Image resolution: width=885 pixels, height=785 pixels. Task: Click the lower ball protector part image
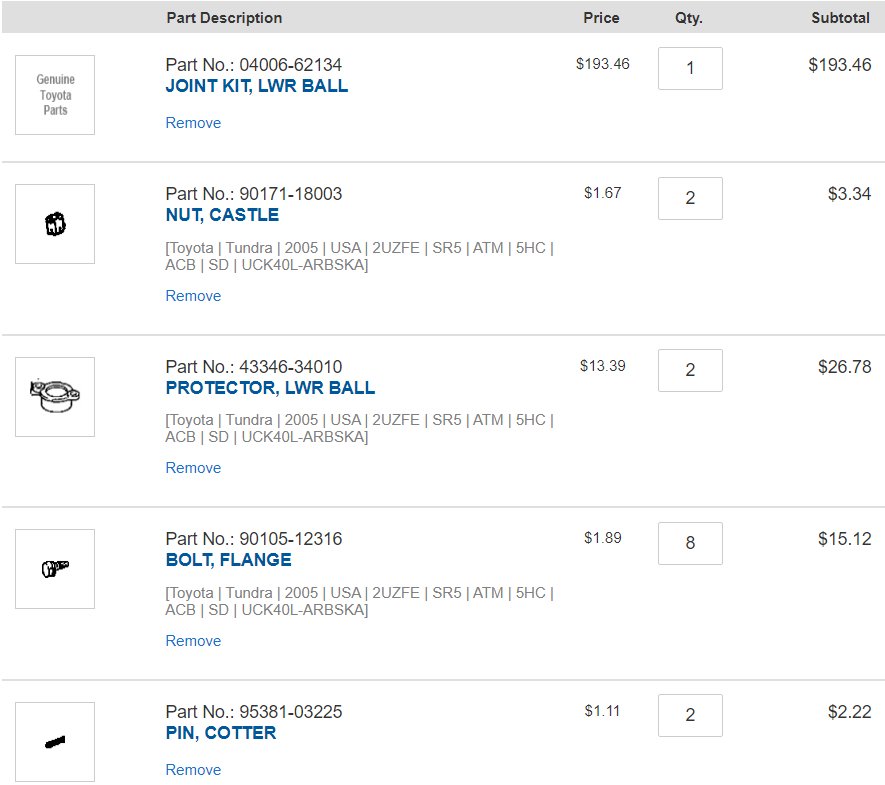55,397
